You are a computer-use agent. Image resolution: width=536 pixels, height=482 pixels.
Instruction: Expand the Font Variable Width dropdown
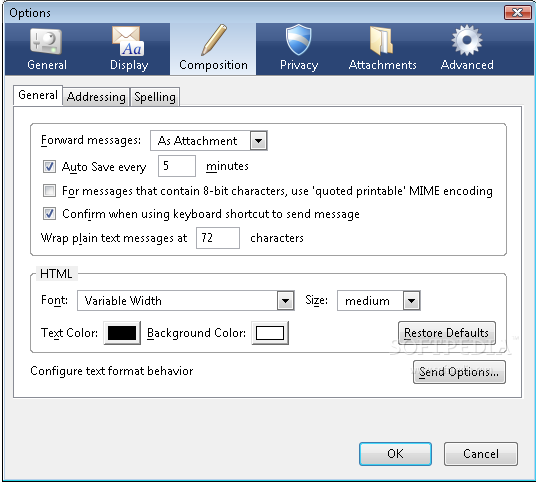click(x=186, y=301)
